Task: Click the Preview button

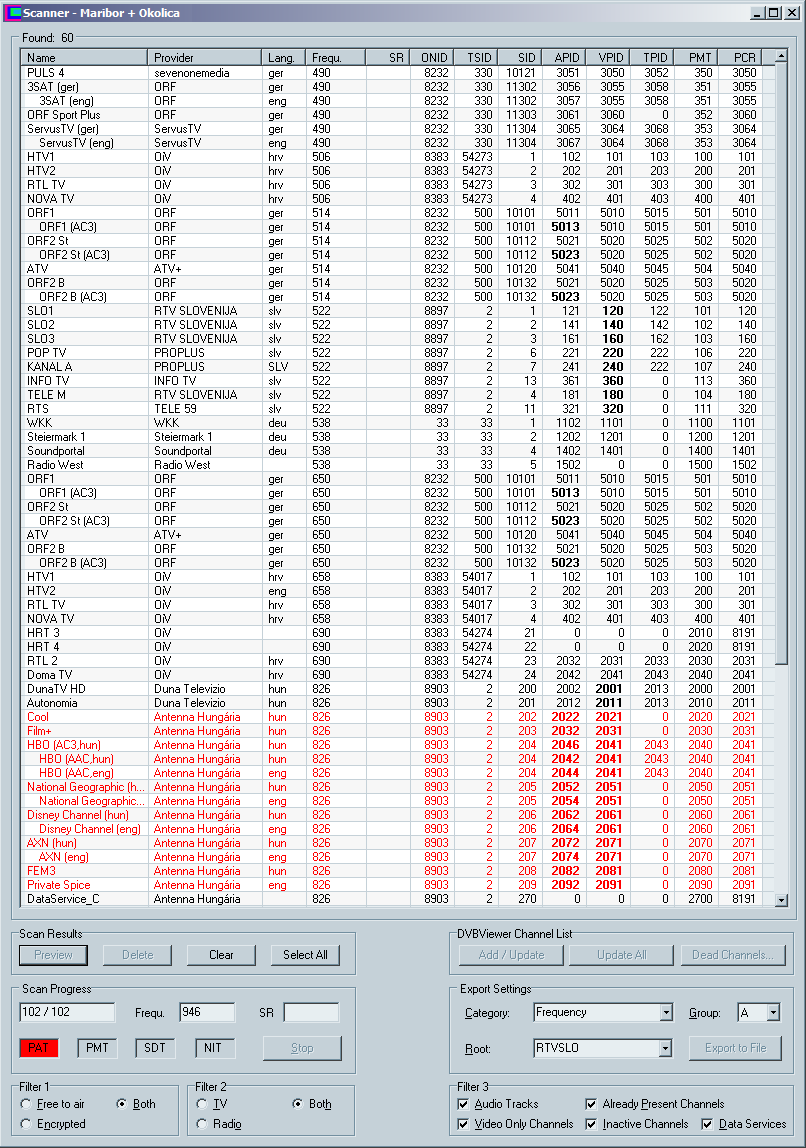Action: [53, 955]
